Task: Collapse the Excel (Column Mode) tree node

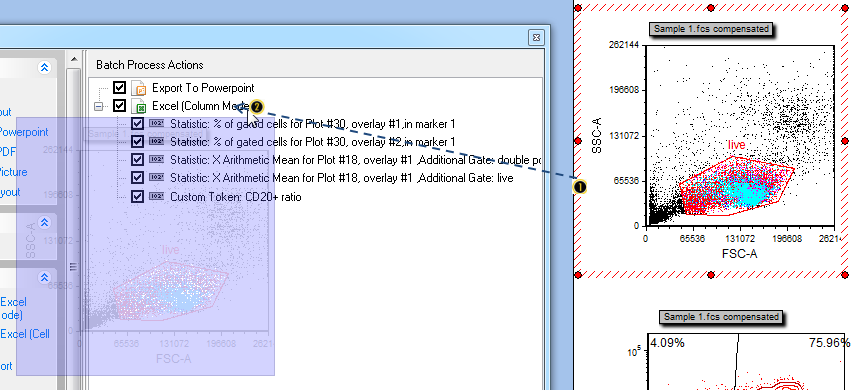Action: coord(98,106)
